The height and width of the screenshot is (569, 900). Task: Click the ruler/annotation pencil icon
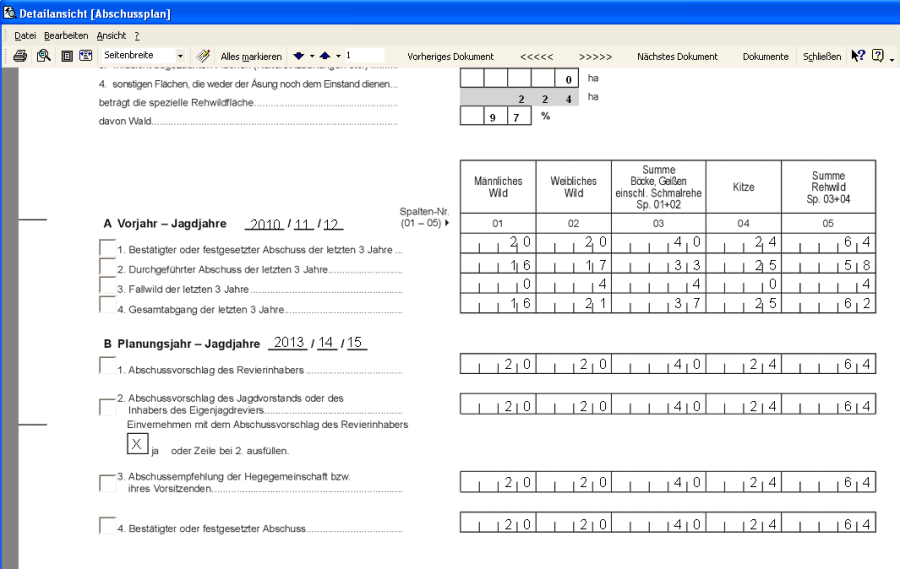(203, 56)
